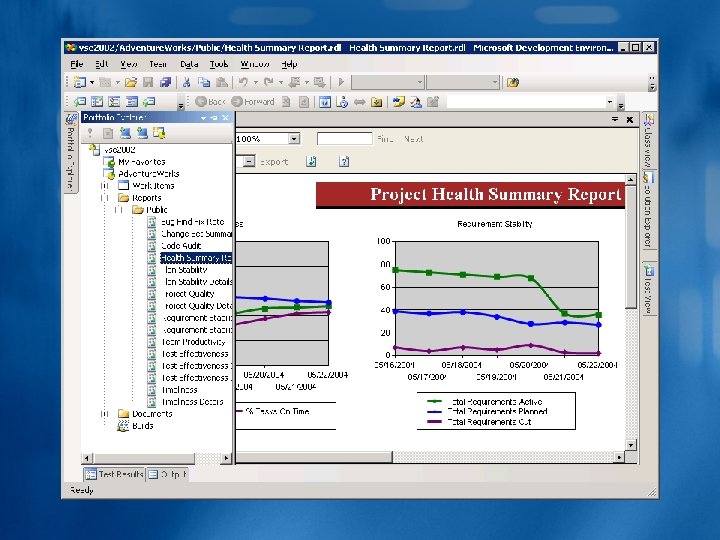The width and height of the screenshot is (720, 540).
Task: Click the Save icon in the toolbar
Action: tap(148, 83)
